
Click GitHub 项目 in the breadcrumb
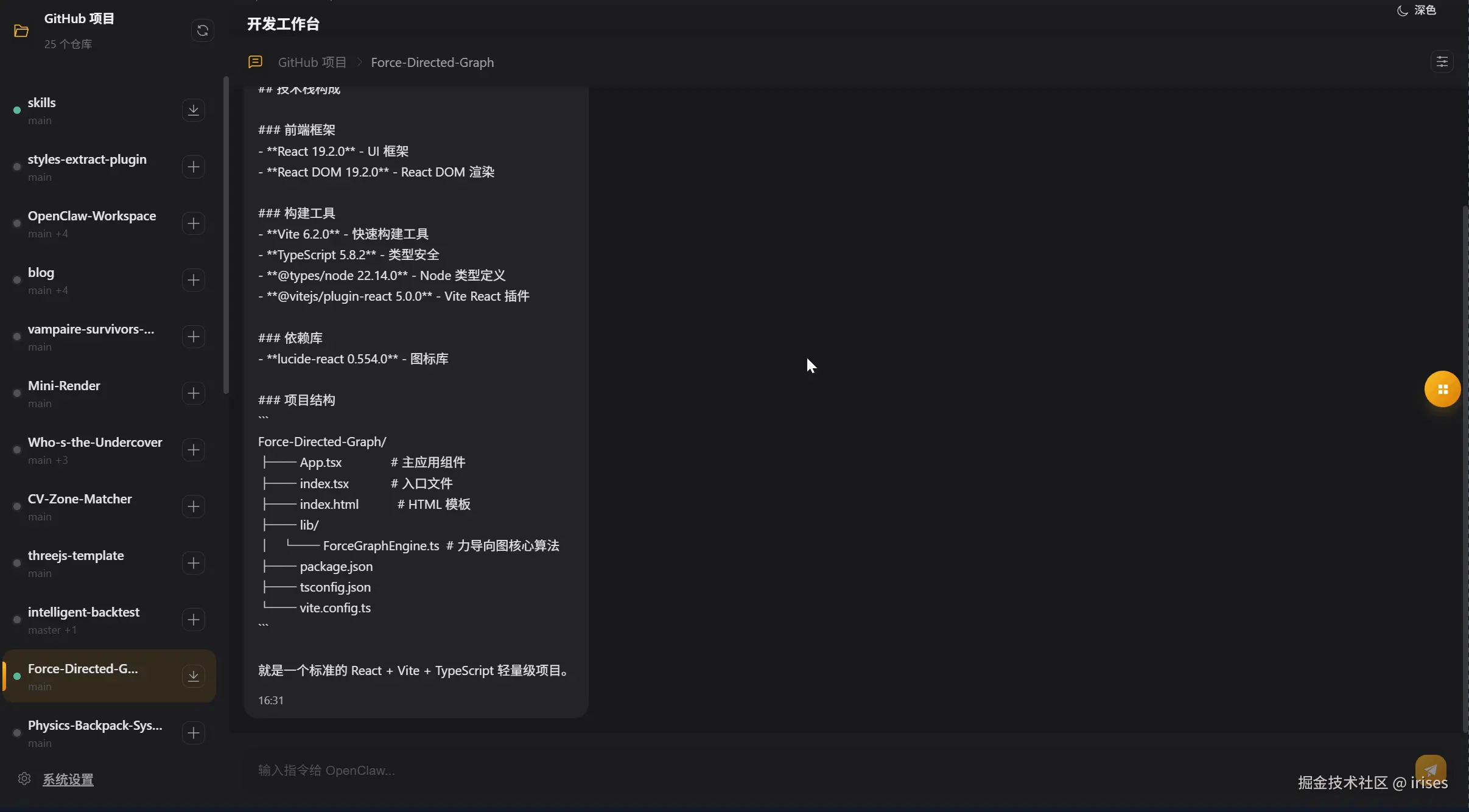point(312,63)
